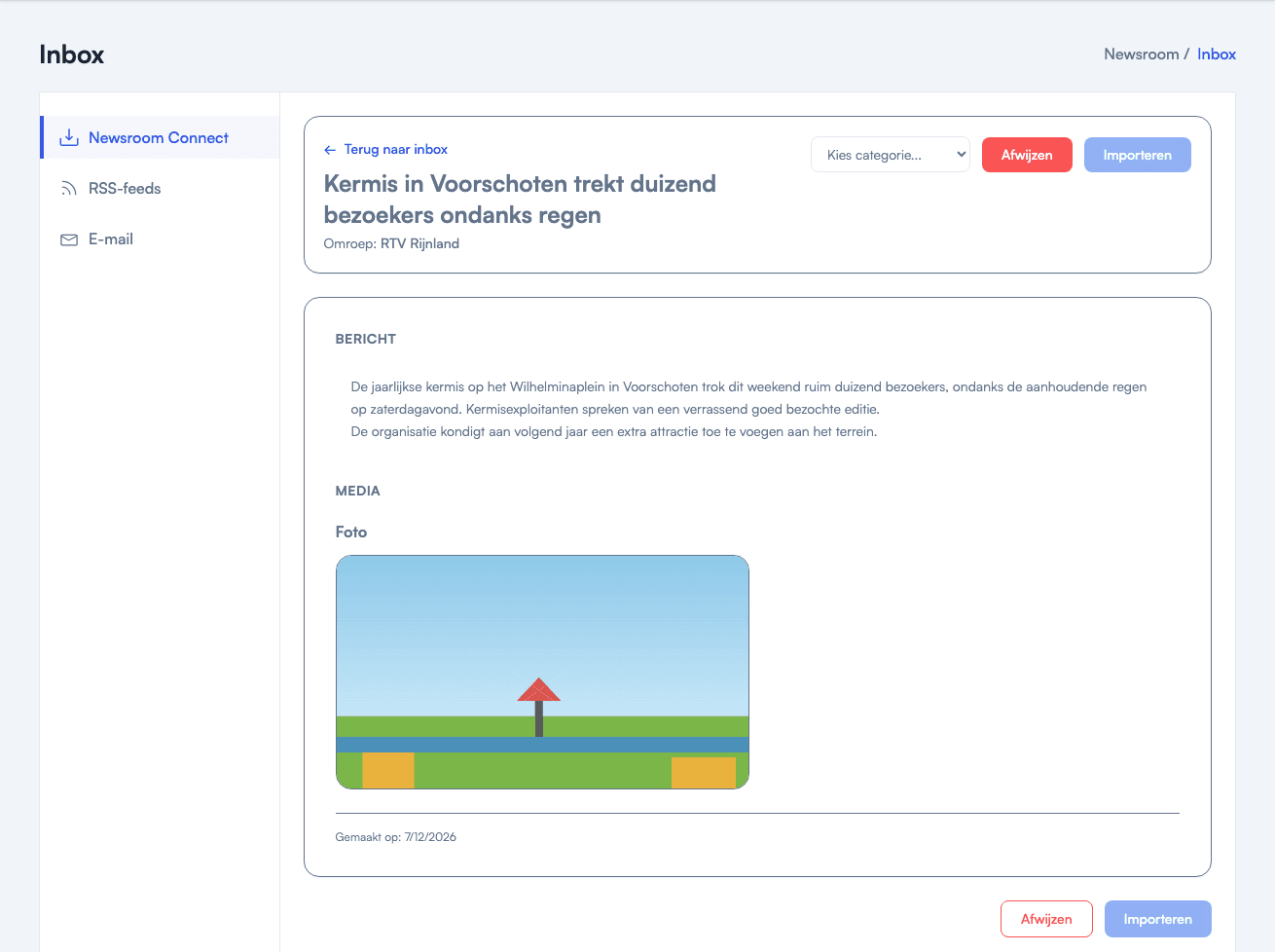Click the paragraph starting De jaarlijkse kermis
This screenshot has height=952, width=1275.
tap(748, 398)
